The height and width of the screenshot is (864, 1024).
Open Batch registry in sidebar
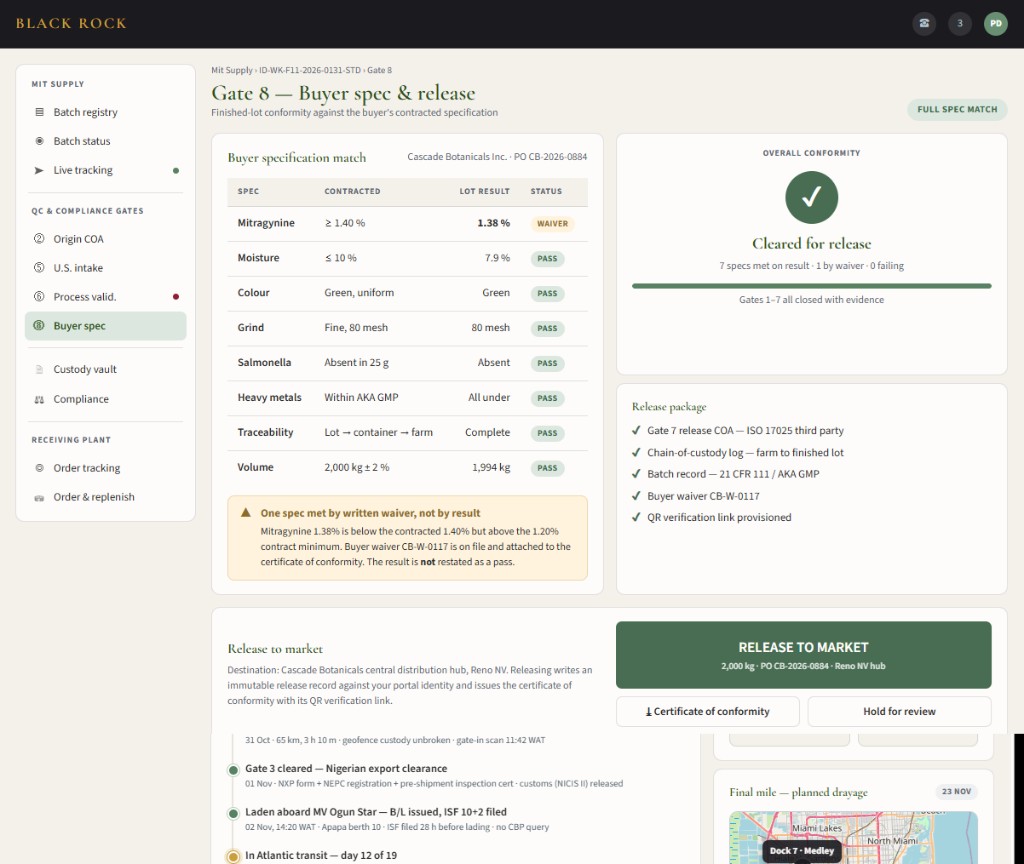[x=106, y=112]
